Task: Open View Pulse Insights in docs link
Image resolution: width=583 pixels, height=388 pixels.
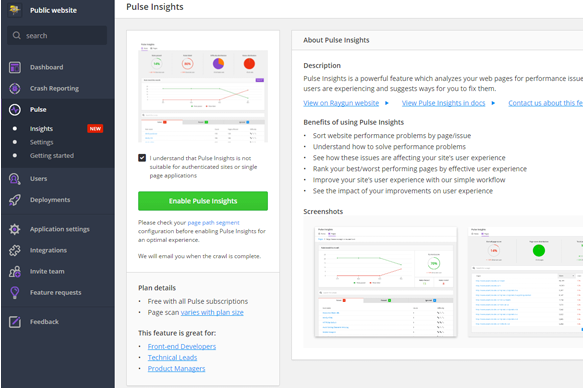Action: 443,103
